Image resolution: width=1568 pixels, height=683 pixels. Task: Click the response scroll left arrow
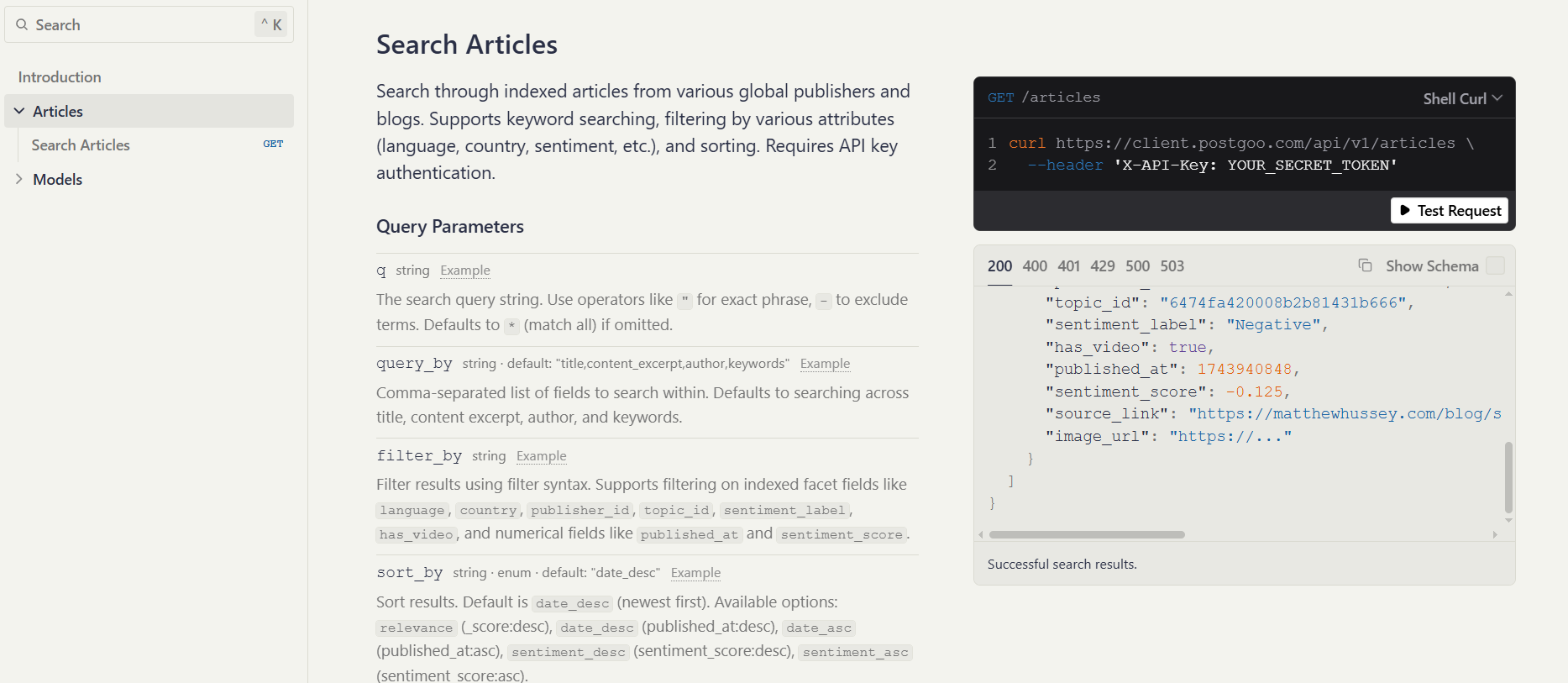coord(981,535)
